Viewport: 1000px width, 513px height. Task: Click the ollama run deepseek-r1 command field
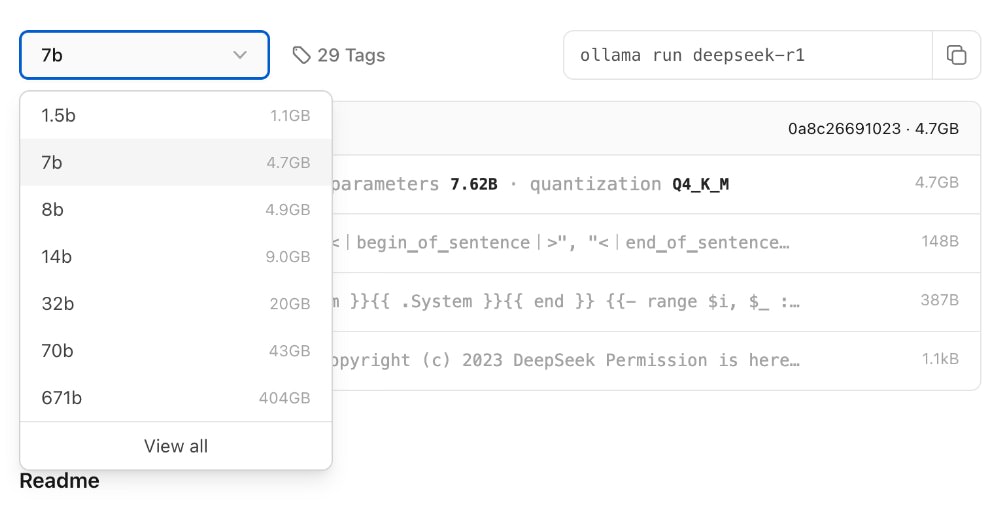pyautogui.click(x=748, y=55)
